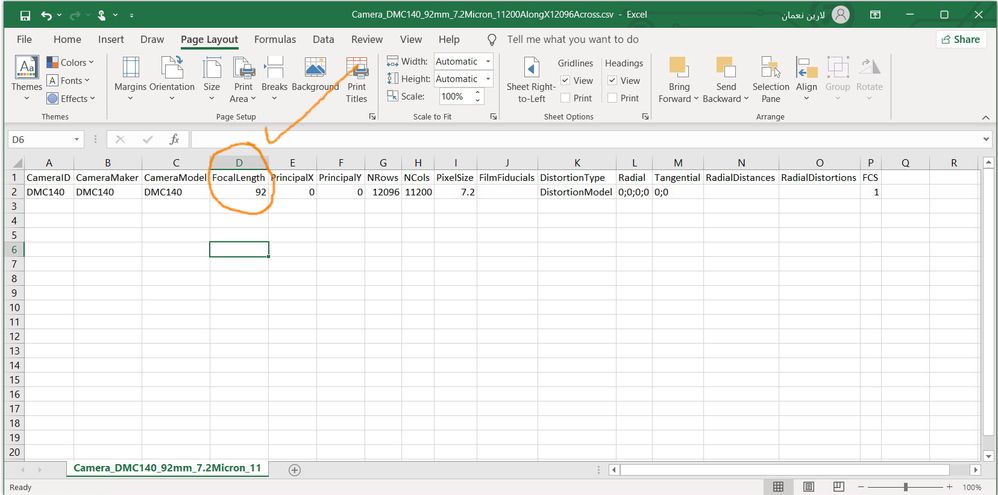The image size is (998, 495).
Task: Open theme Fonts dropdown
Action: point(68,80)
